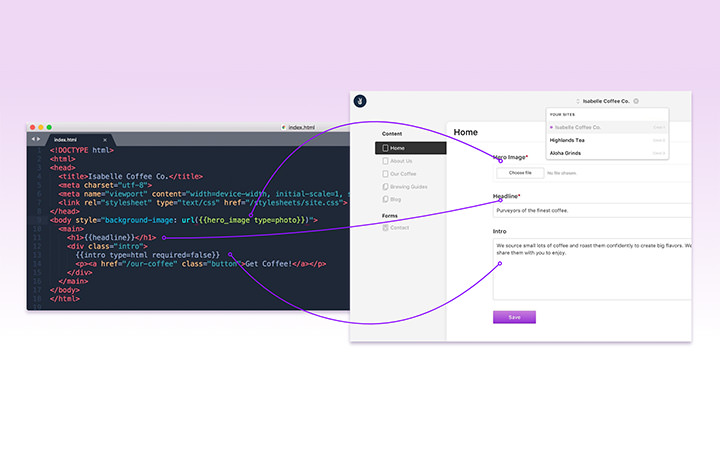Switch to the index.html tab
Screen dimensions: 720x450
pyautogui.click(x=68, y=139)
